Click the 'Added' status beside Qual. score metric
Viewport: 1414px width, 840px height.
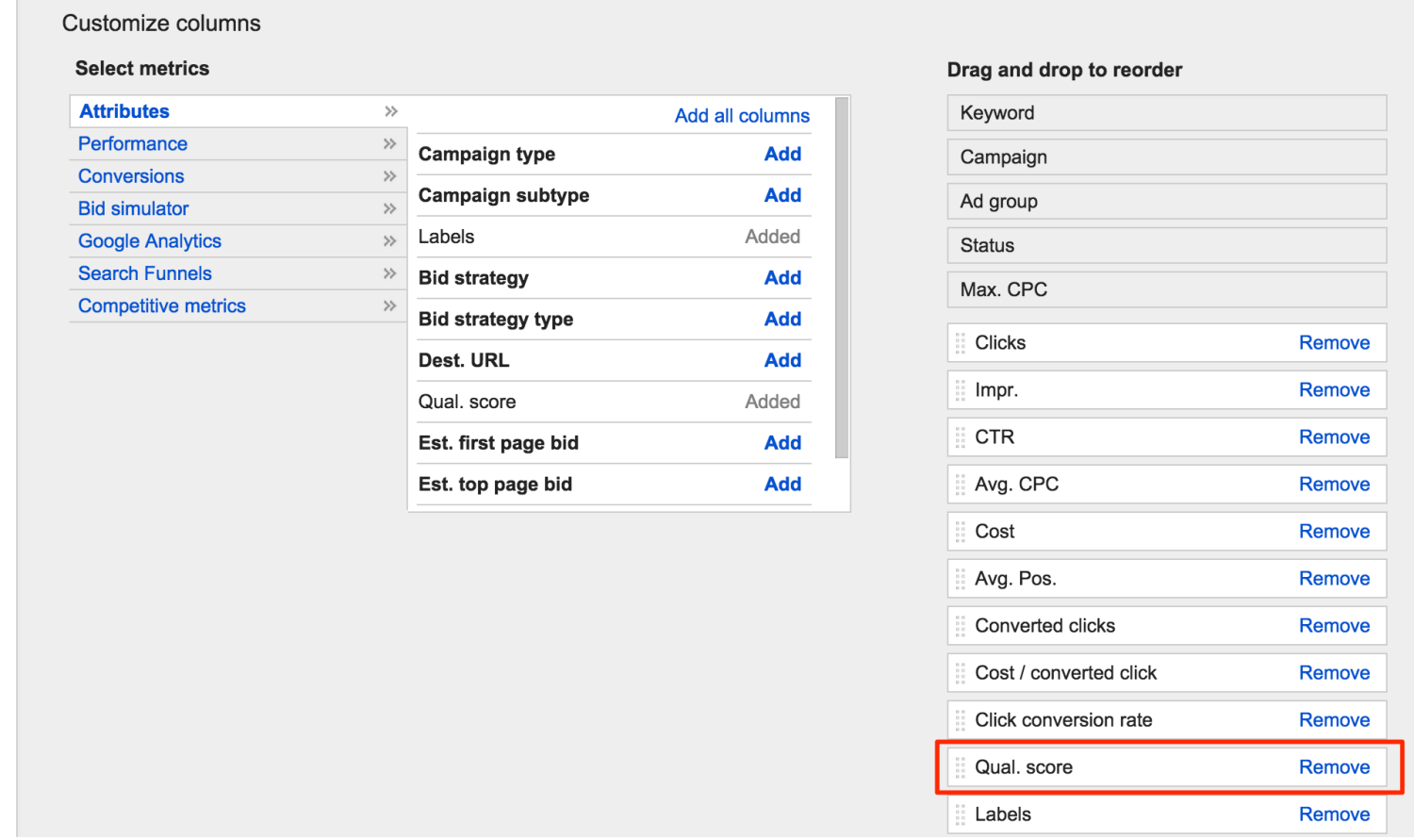click(772, 402)
